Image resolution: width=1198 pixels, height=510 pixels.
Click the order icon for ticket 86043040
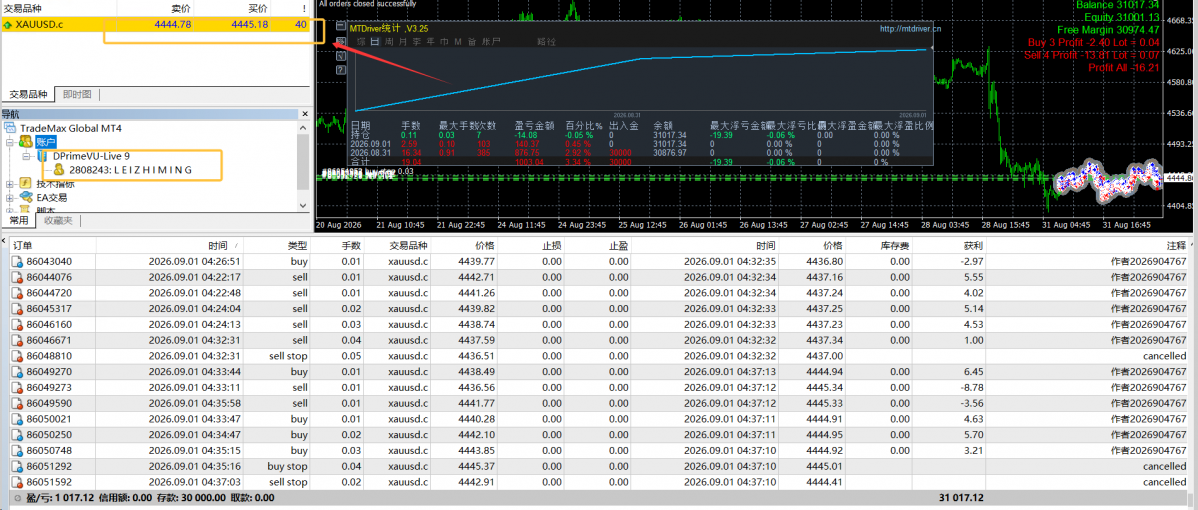tap(17, 261)
